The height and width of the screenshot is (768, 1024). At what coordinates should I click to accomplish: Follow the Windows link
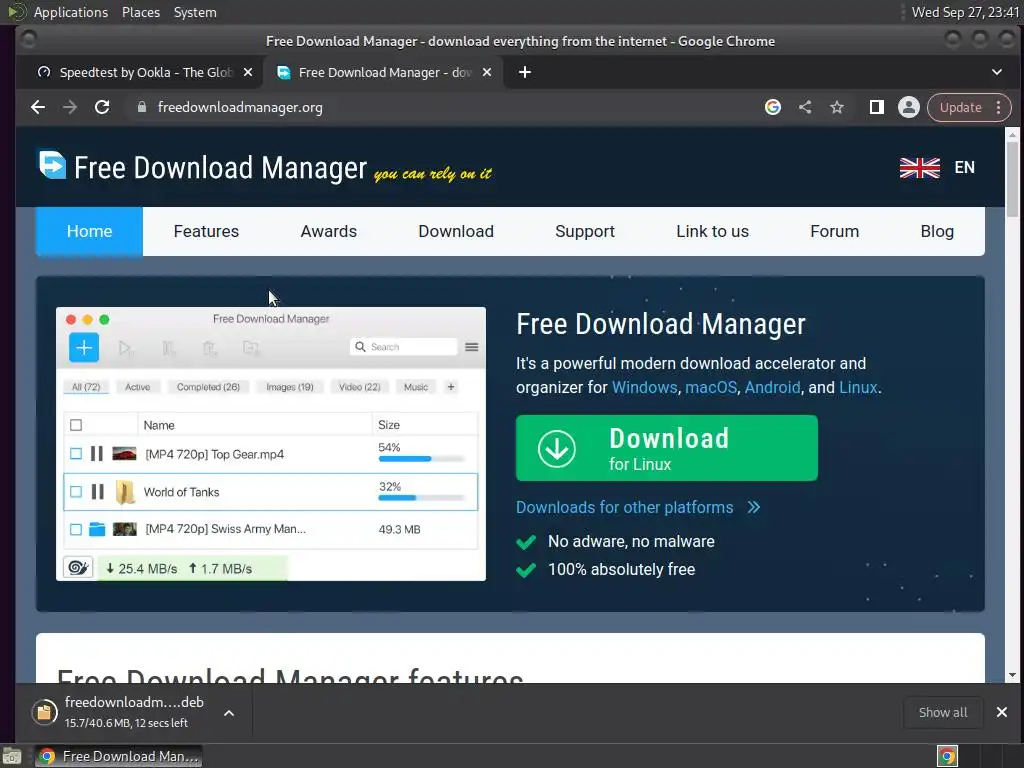644,387
